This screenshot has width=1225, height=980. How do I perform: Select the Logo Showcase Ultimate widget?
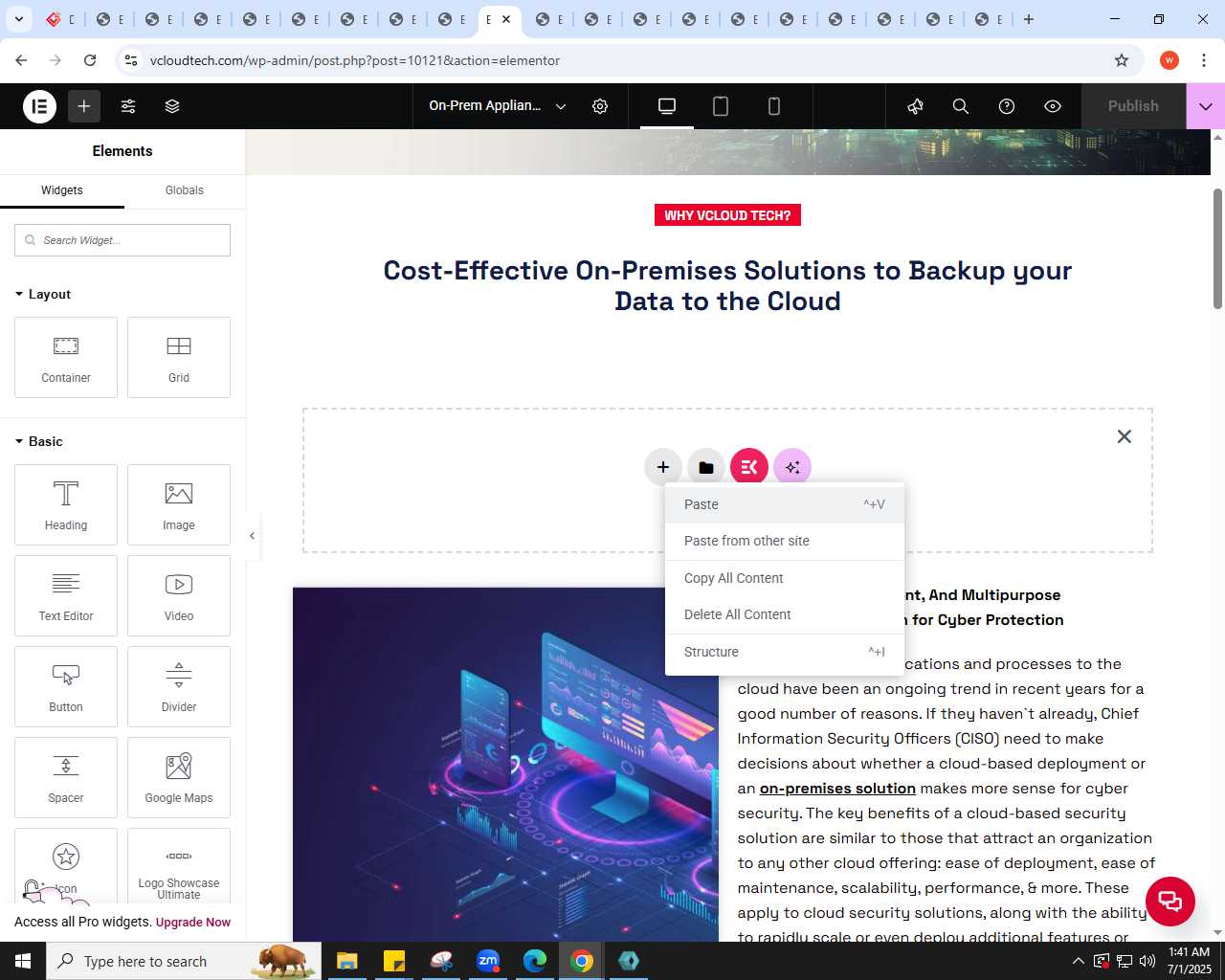click(179, 866)
